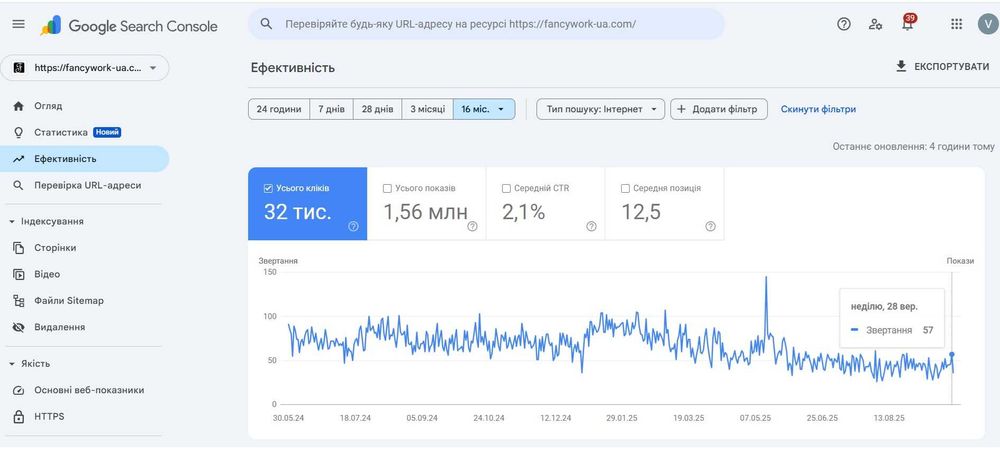Click the HTTPS padlock icon
Screen dimensions: 1000x460
(x=18, y=417)
